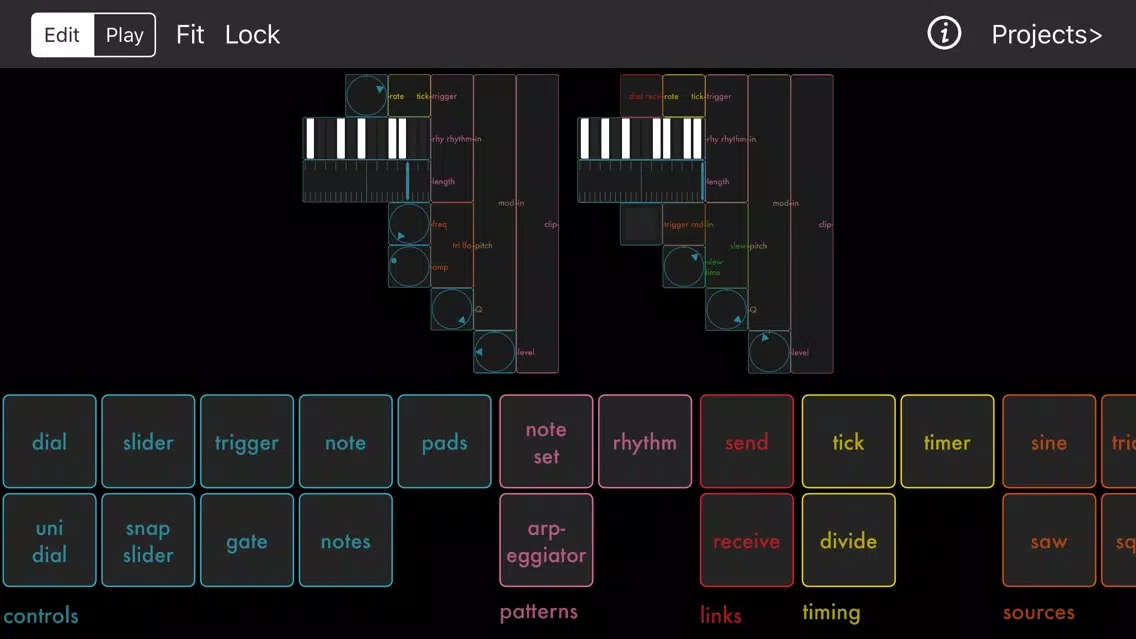The width and height of the screenshot is (1136, 639).
Task: Add a note control block
Action: click(346, 441)
